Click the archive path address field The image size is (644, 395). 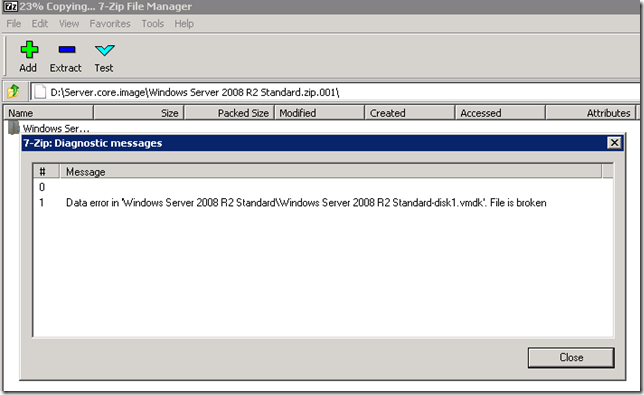click(x=335, y=92)
